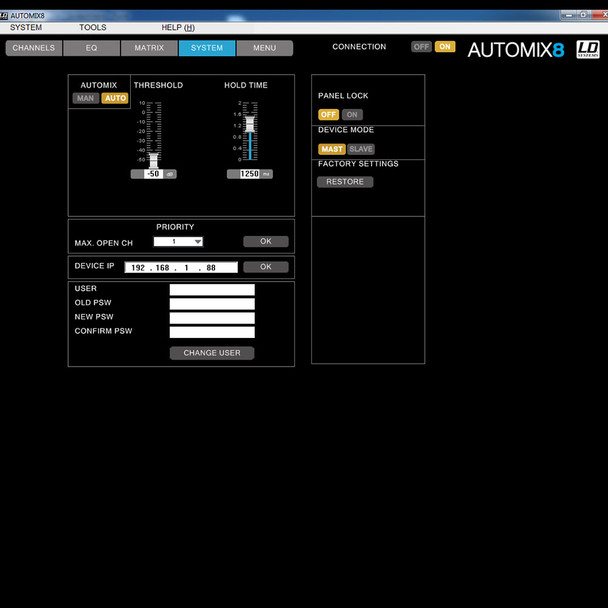Set device mode to SLAVE
Viewport: 608px width, 608px height.
[361, 149]
